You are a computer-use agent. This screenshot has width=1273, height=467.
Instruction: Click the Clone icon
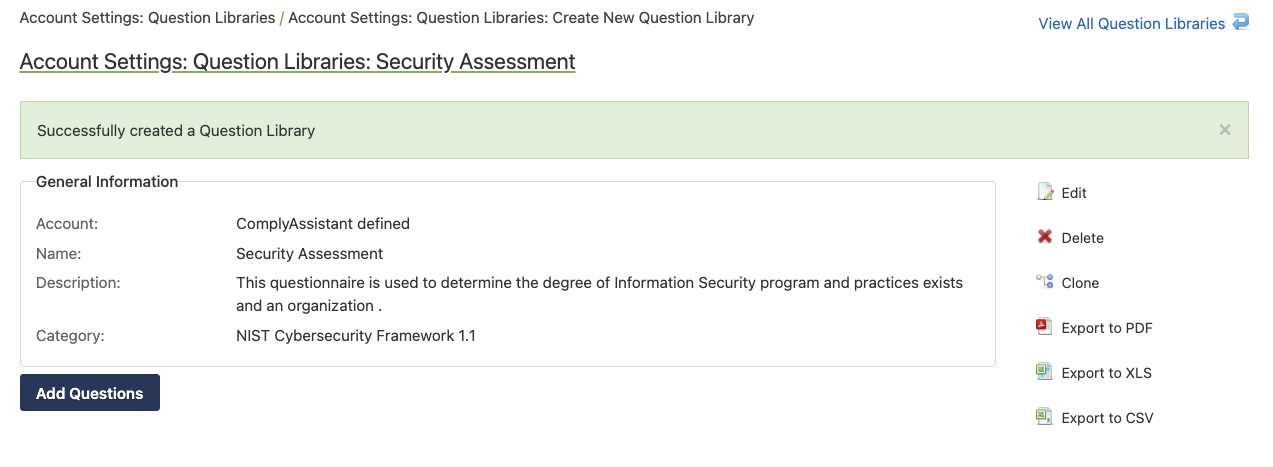(x=1045, y=282)
